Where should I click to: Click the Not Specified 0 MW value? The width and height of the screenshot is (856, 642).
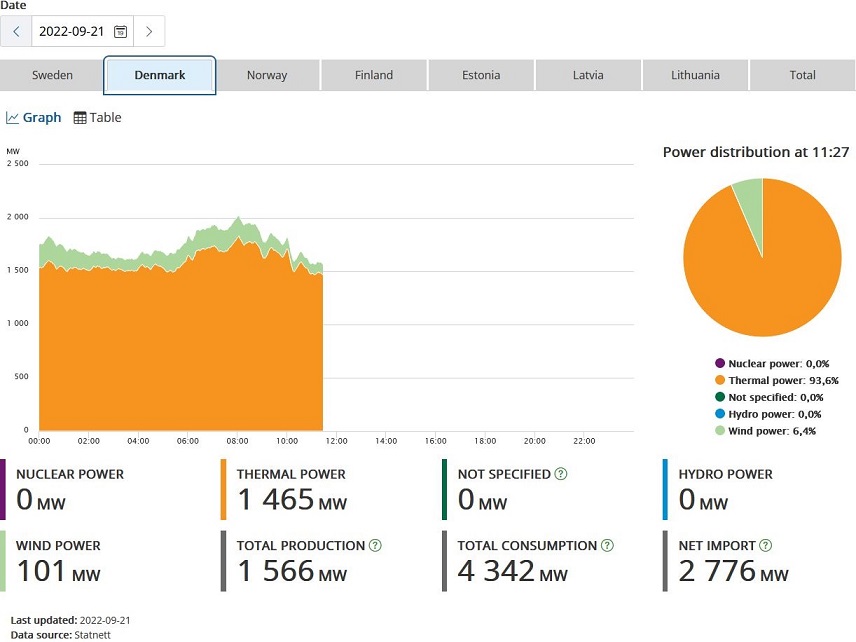[483, 500]
